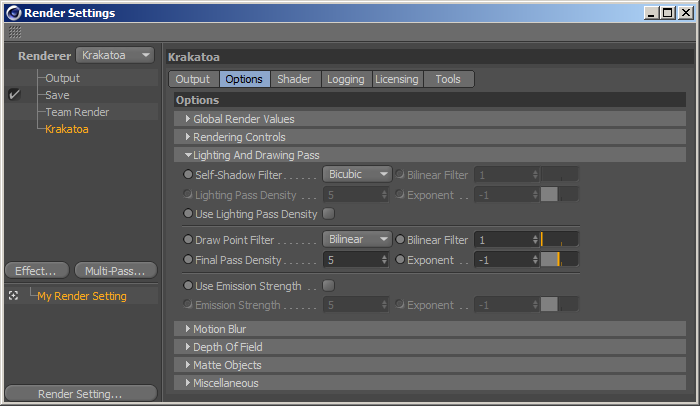
Task: Expand the Matte Objects section
Action: tap(429, 365)
